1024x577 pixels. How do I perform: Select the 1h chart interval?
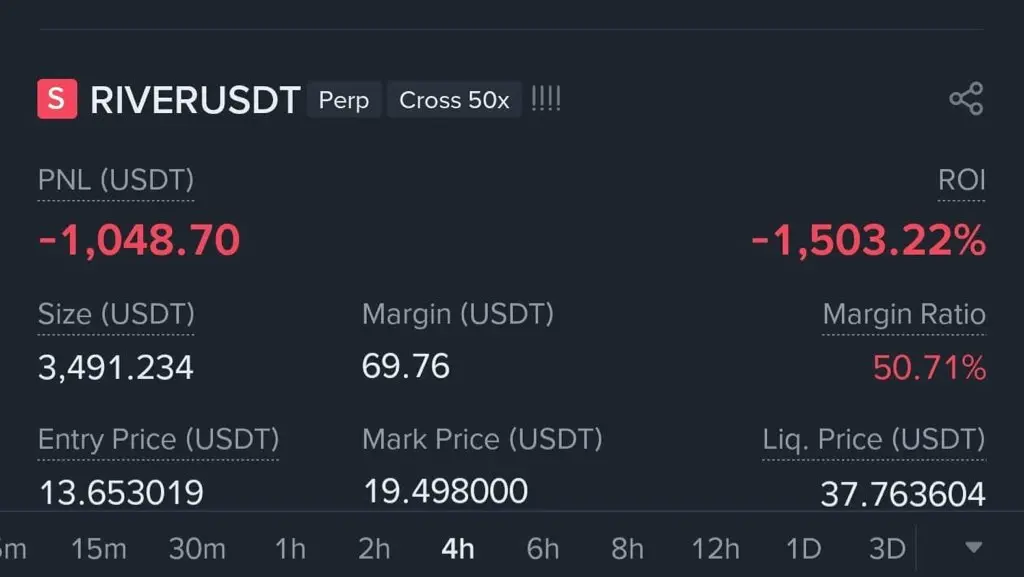coord(290,549)
